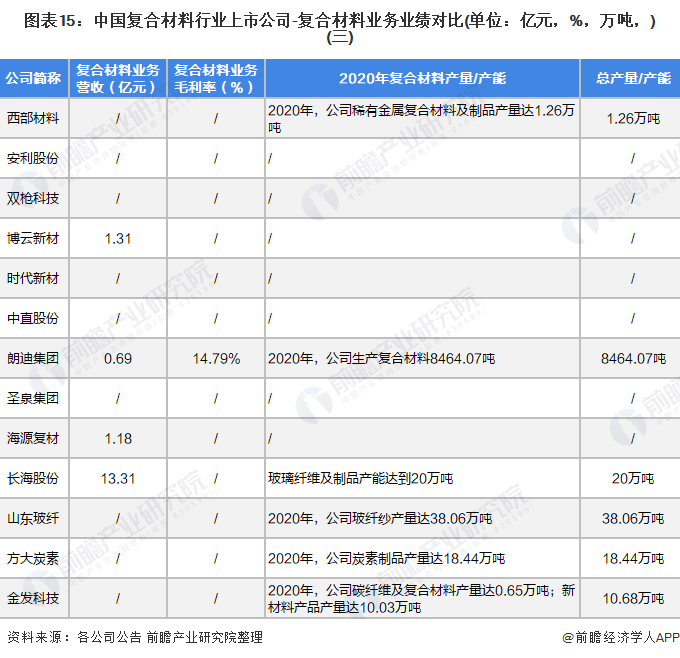Click the 8464.07吨 total output cell
This screenshot has width=680, height=658.
[x=633, y=358]
